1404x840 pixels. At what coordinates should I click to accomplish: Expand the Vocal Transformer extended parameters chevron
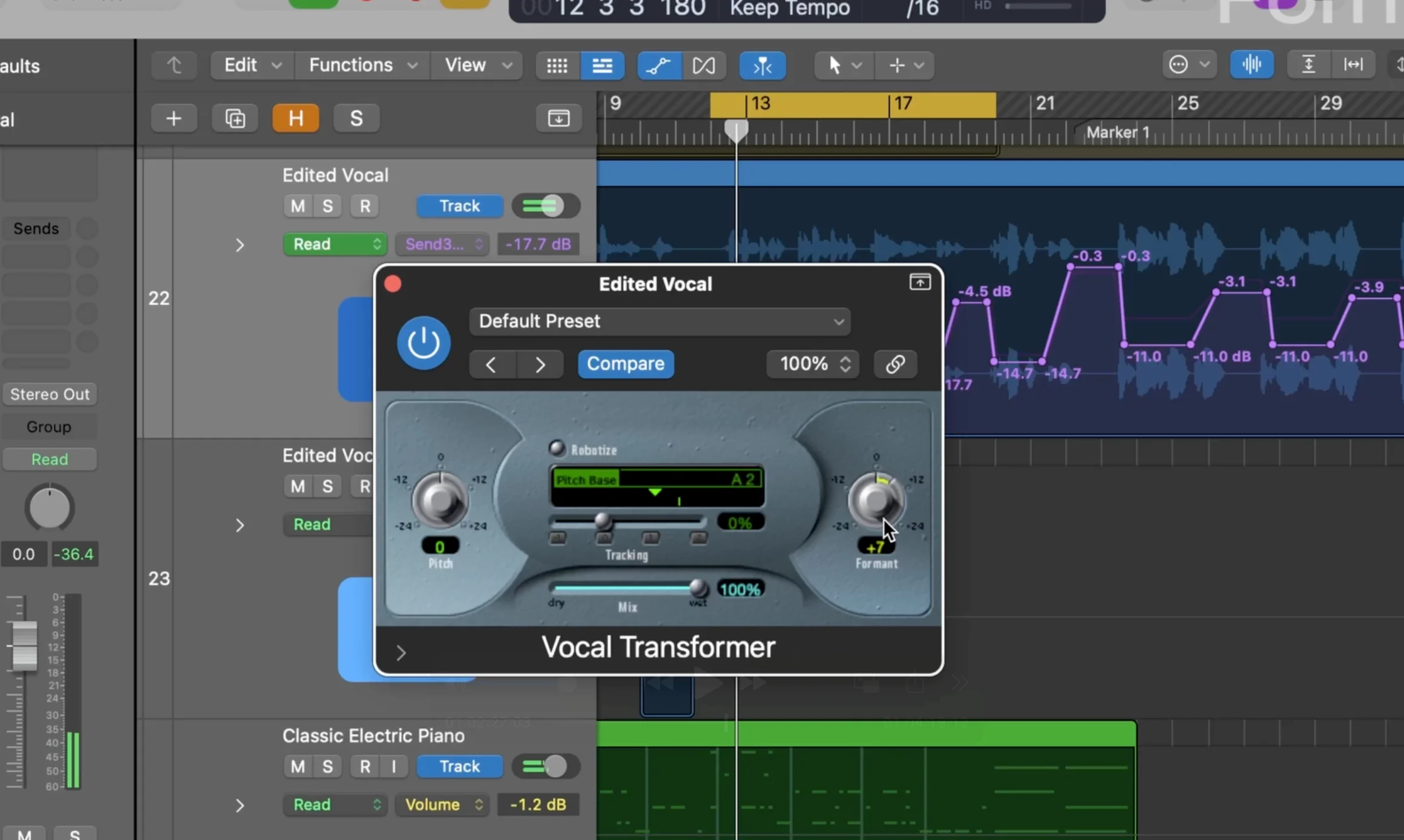point(401,652)
